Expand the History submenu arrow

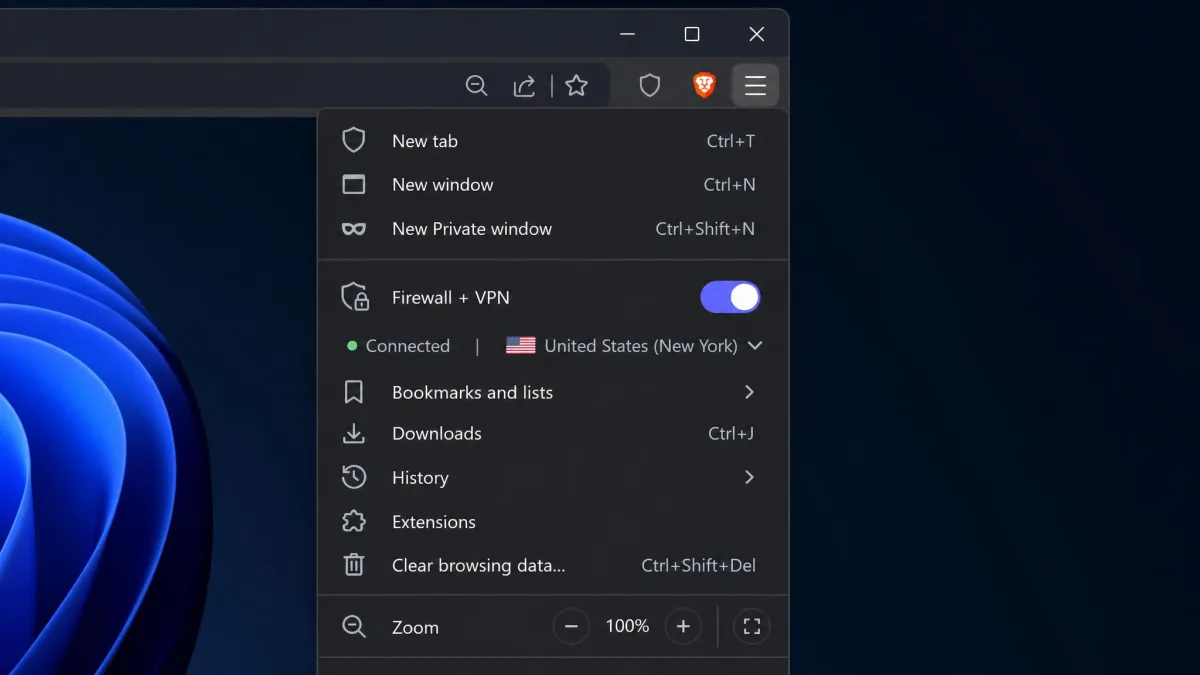click(x=749, y=477)
